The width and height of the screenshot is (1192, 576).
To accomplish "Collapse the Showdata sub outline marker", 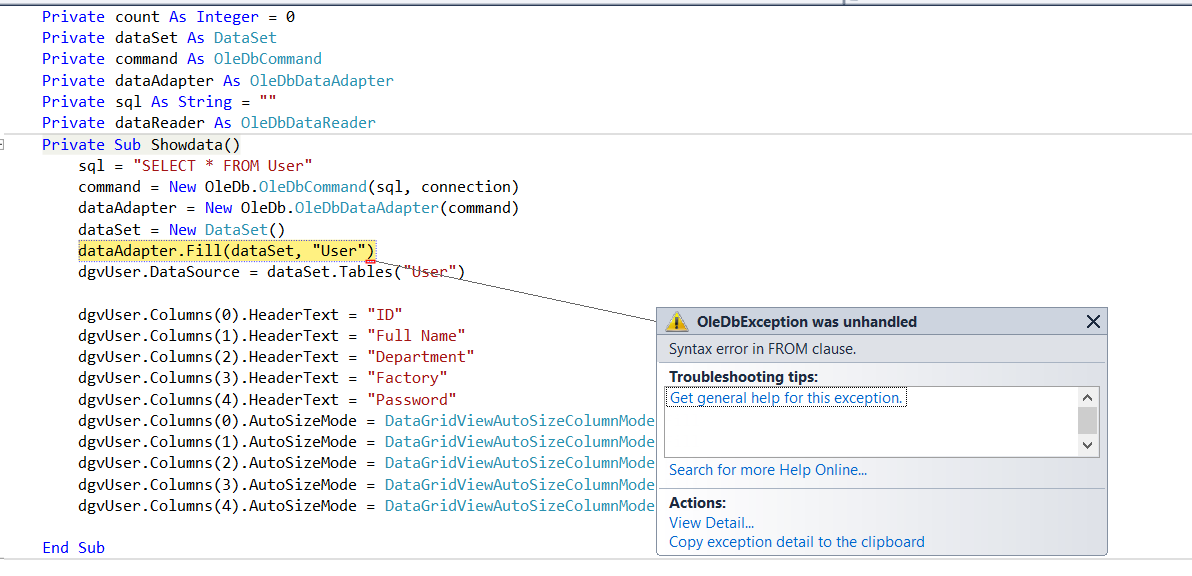I will click(2, 144).
